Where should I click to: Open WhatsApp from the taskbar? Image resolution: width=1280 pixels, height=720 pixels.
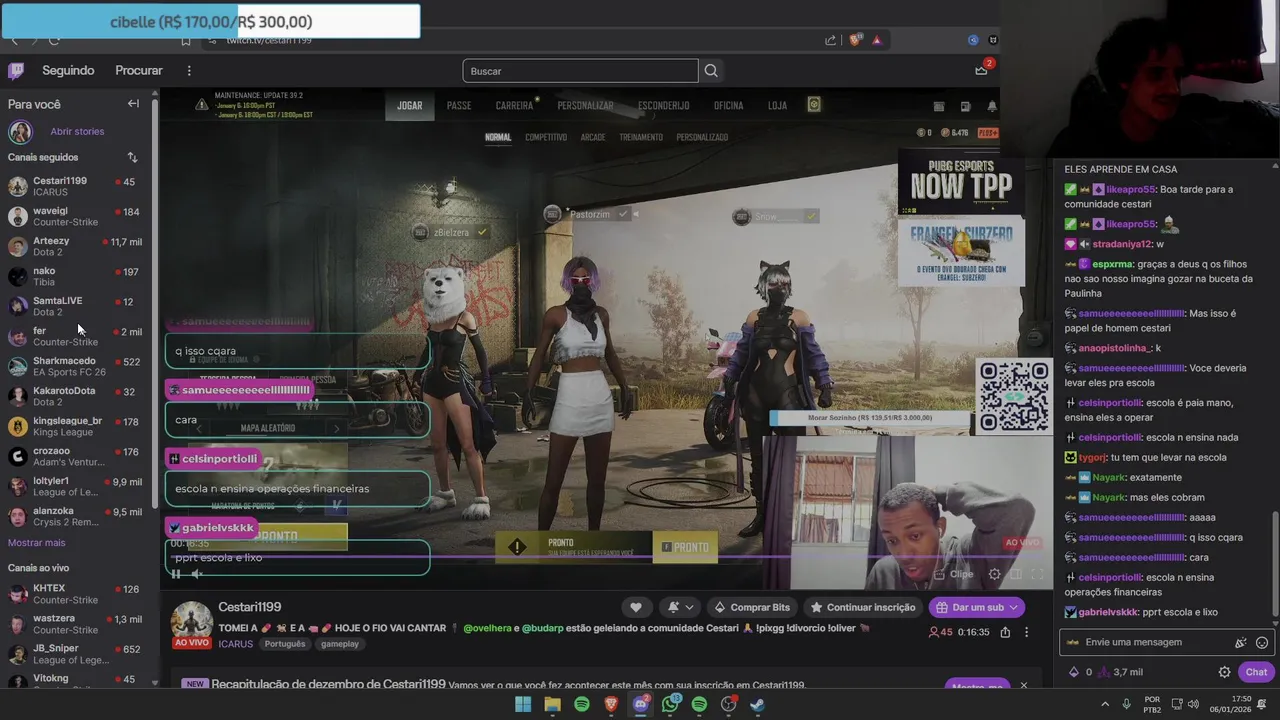pyautogui.click(x=670, y=704)
